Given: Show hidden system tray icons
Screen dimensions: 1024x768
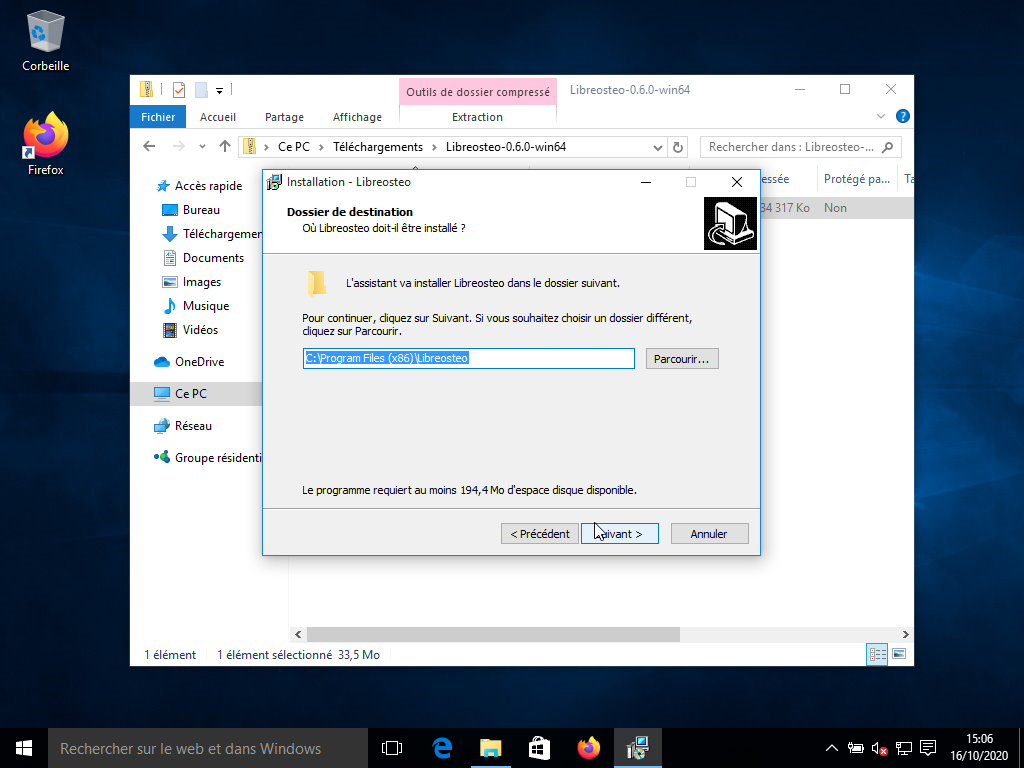Looking at the screenshot, I should [x=831, y=748].
